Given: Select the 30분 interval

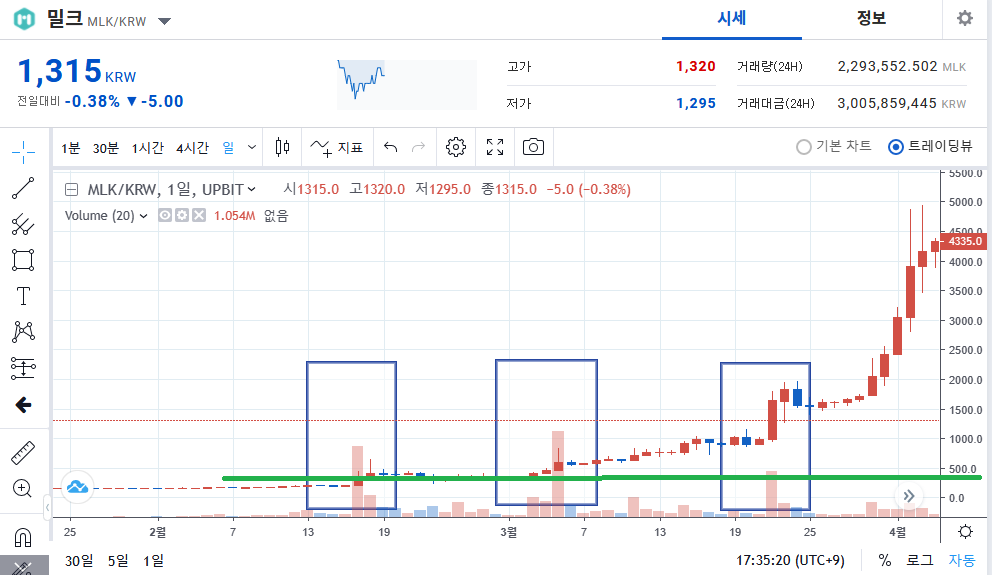Looking at the screenshot, I should click(106, 148).
